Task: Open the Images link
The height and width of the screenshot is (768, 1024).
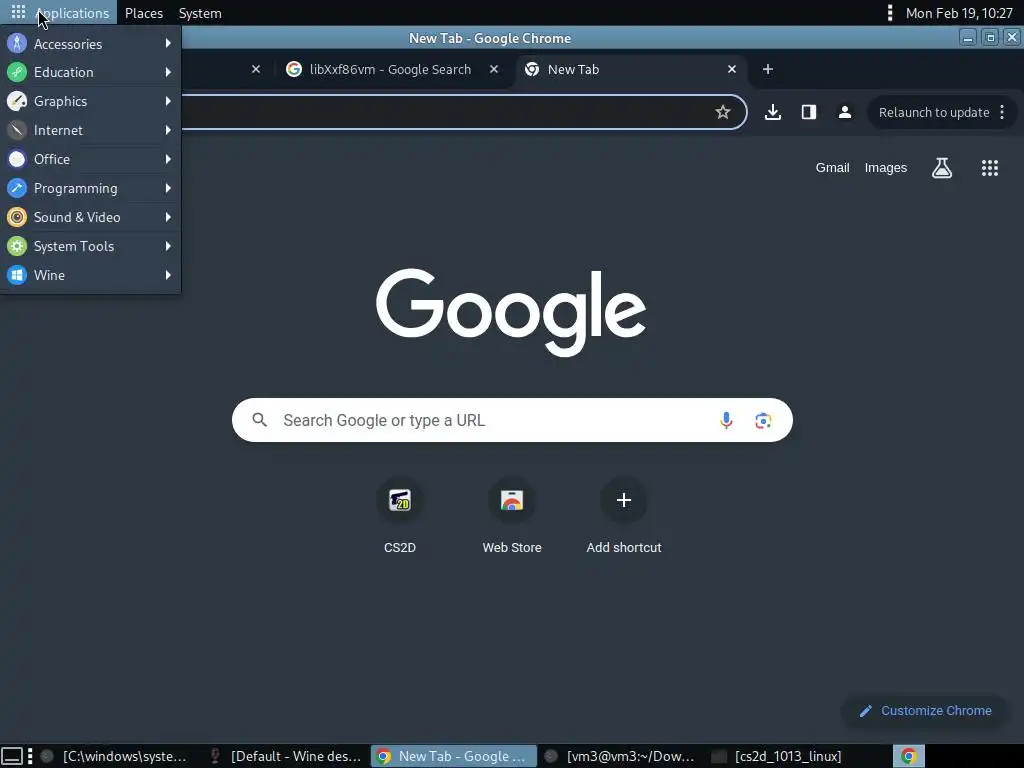Action: click(886, 168)
